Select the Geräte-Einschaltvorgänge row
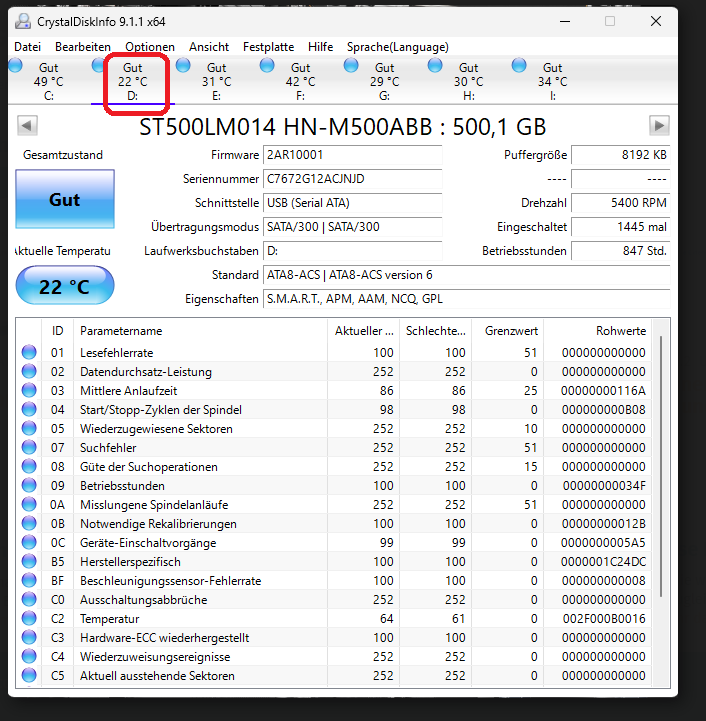 pyautogui.click(x=333, y=543)
